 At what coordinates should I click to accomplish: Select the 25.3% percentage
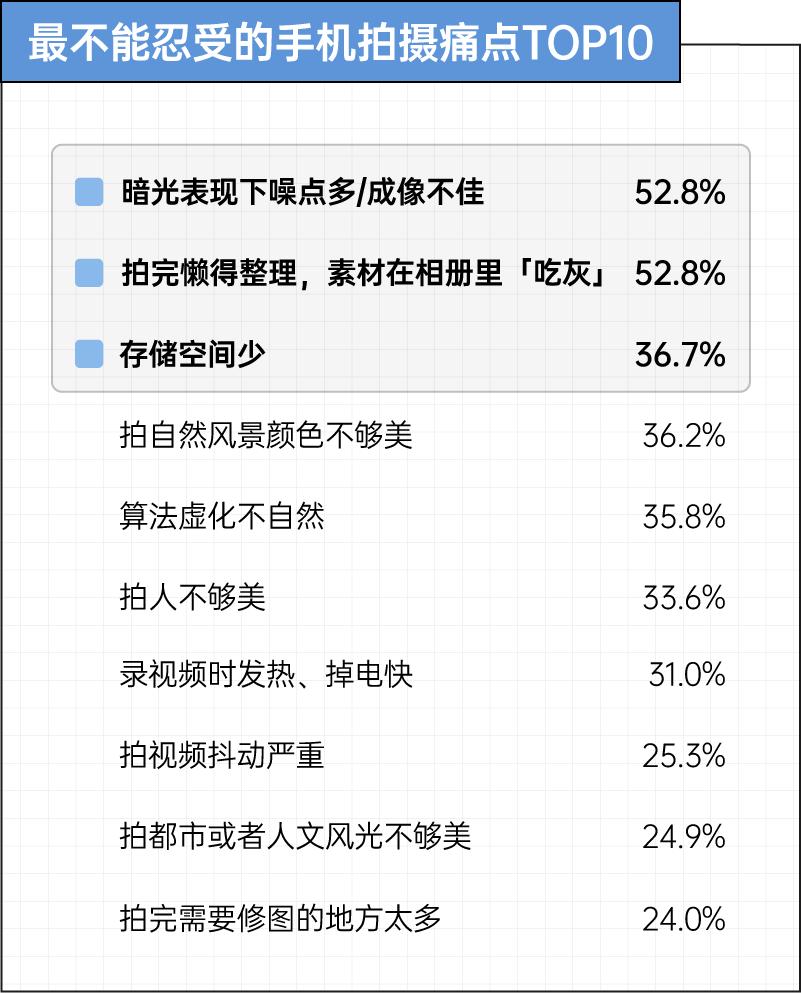pyautogui.click(x=684, y=756)
